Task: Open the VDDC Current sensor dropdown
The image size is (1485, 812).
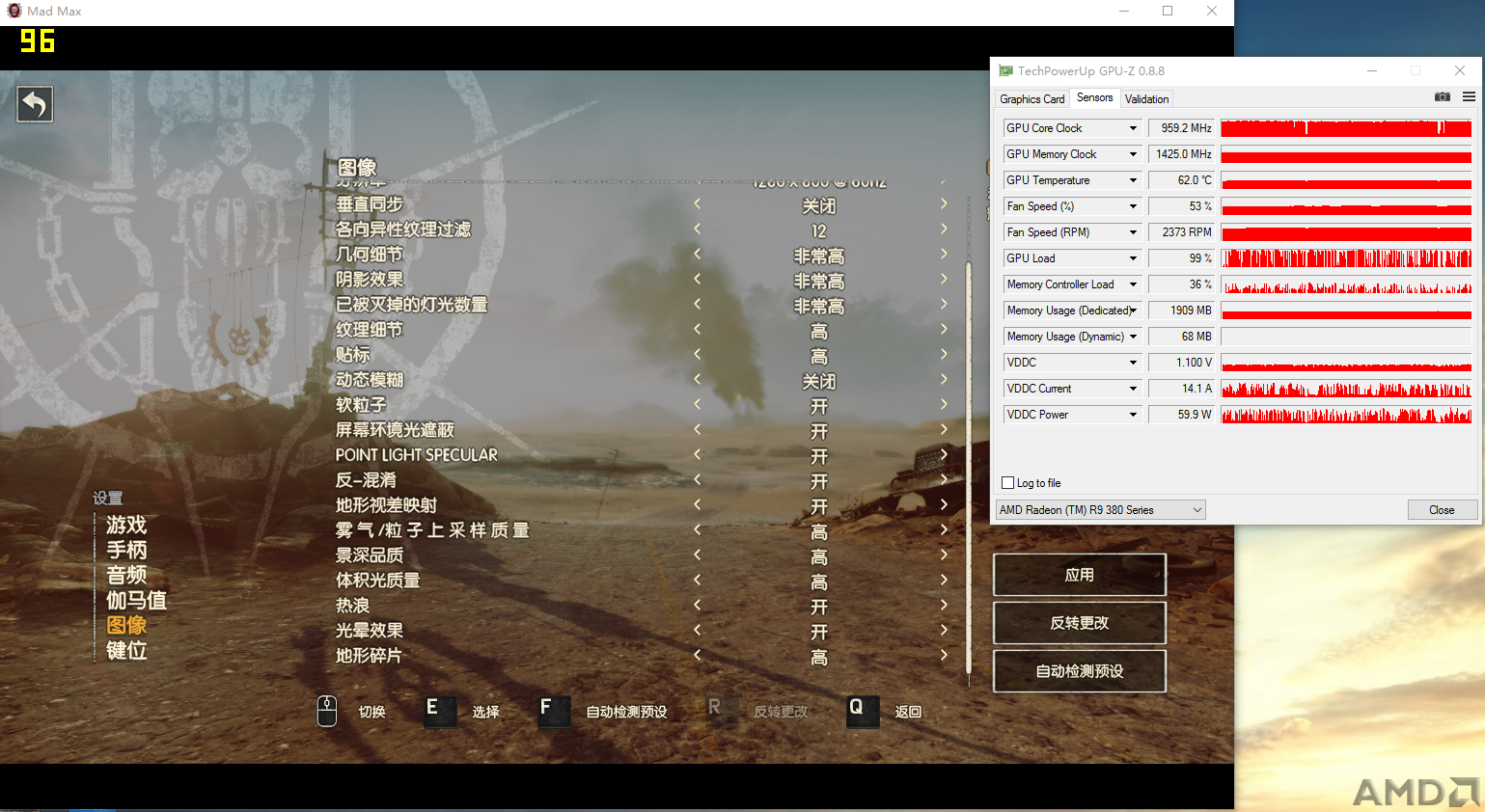Action: [1133, 389]
